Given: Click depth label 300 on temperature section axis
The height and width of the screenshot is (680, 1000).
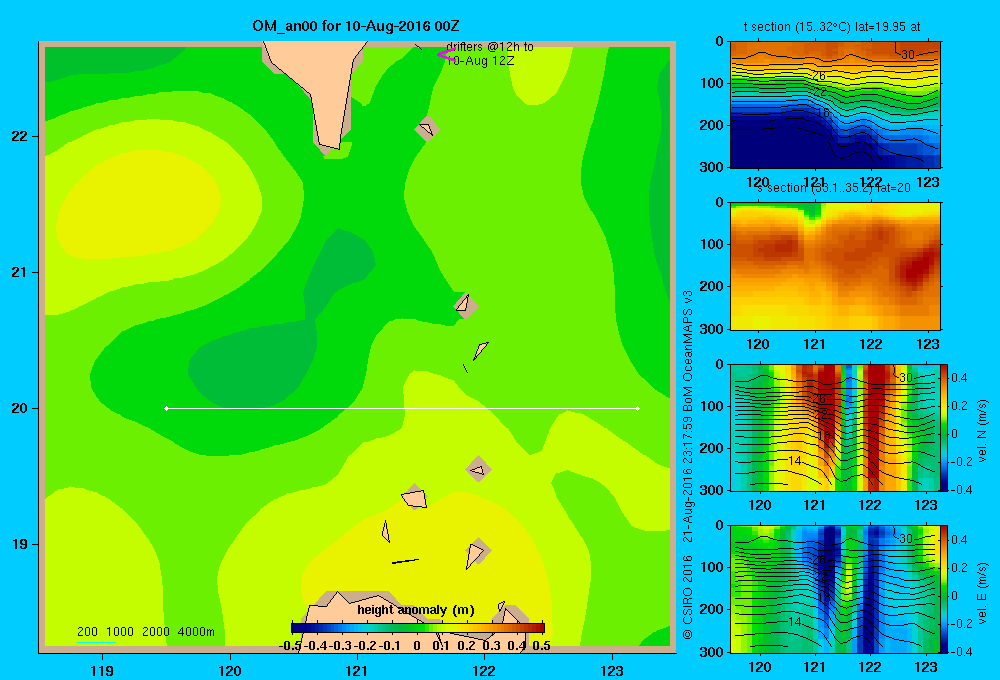Looking at the screenshot, I should (712, 167).
